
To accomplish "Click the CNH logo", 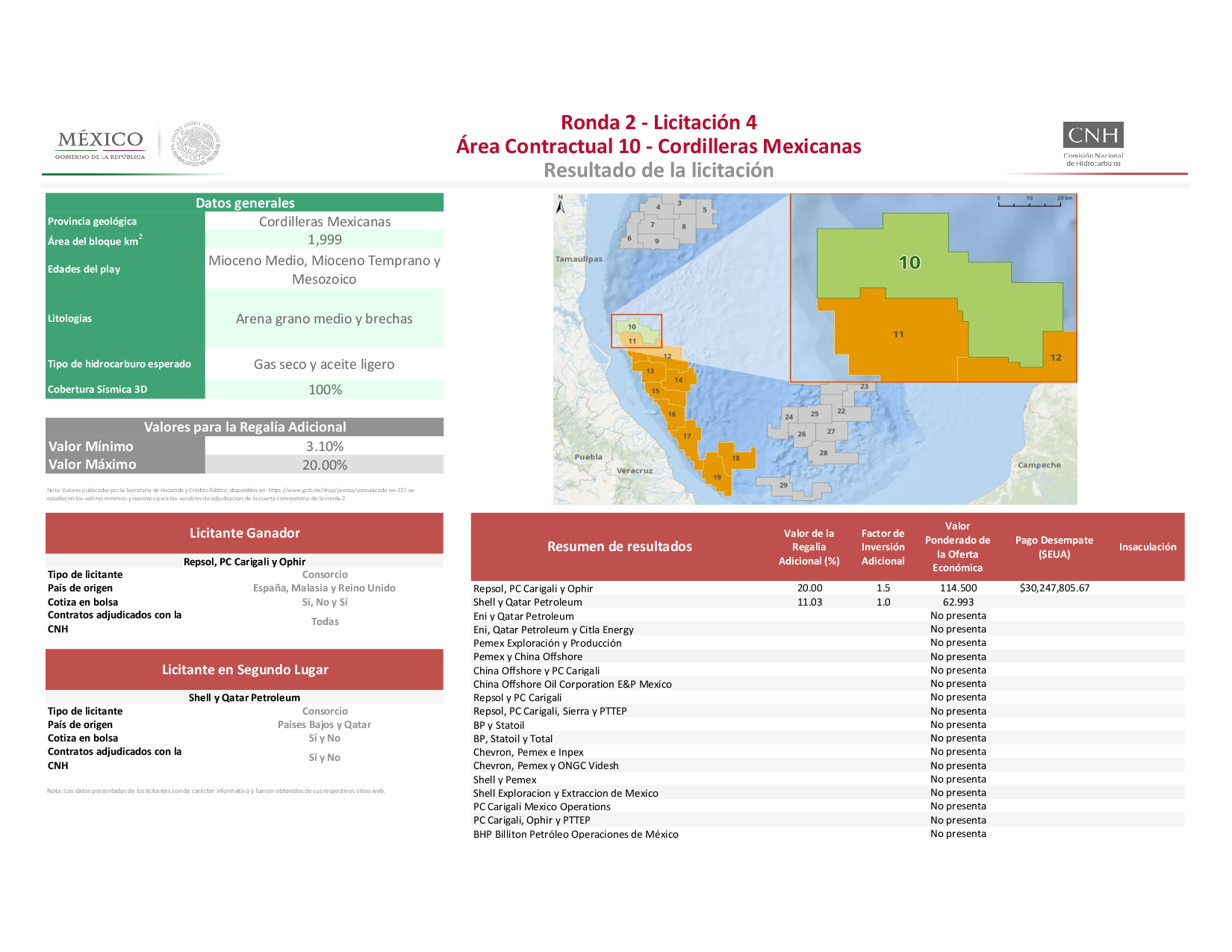I will (1093, 144).
